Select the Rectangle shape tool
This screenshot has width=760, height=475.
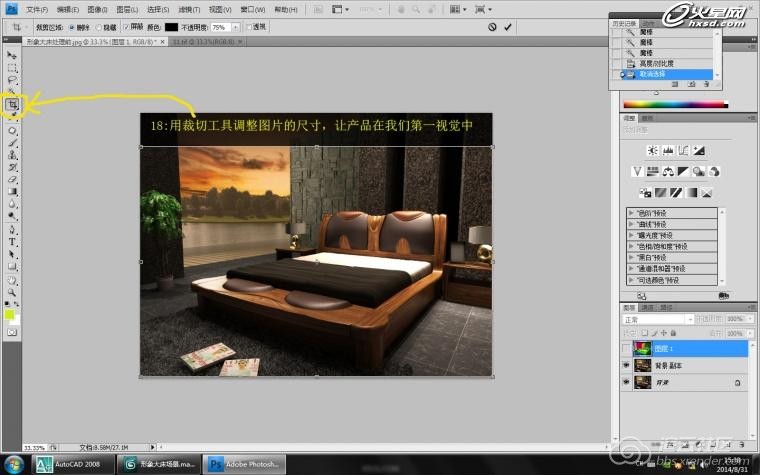[x=12, y=267]
